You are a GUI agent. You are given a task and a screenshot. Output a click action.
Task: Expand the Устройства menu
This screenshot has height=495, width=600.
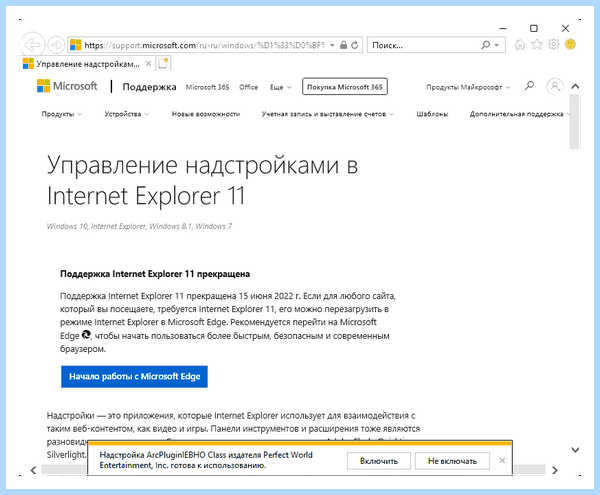(x=127, y=114)
